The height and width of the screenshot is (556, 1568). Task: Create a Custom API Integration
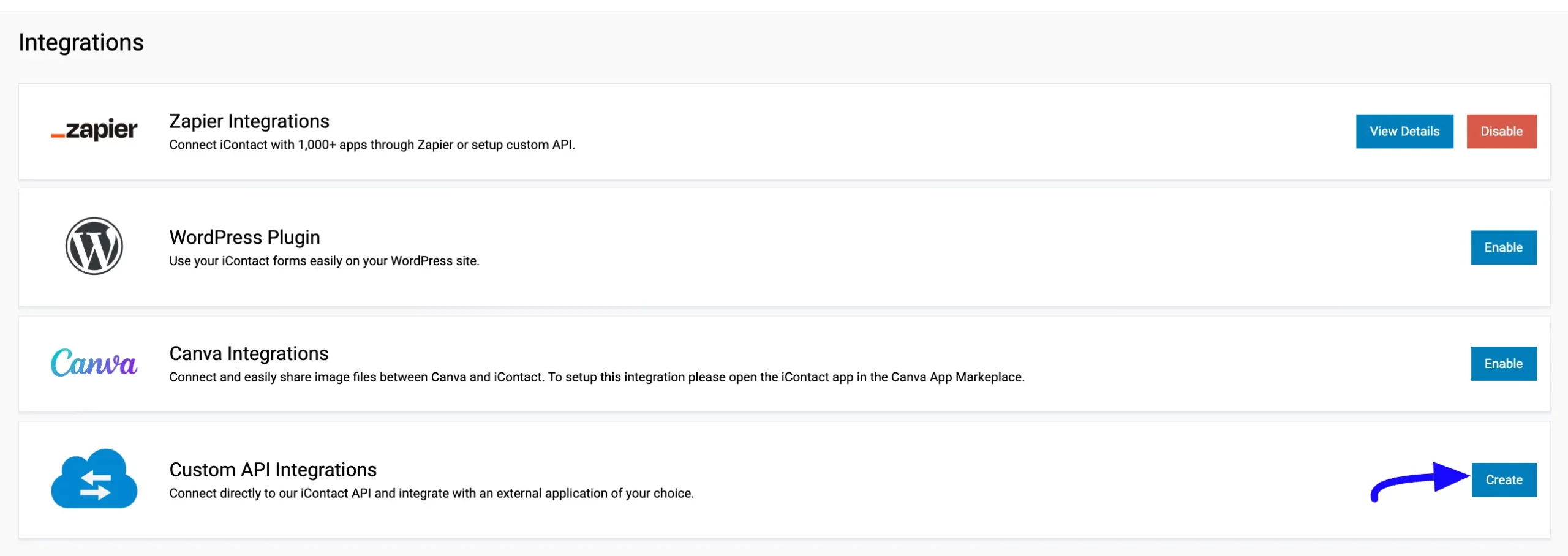1504,480
